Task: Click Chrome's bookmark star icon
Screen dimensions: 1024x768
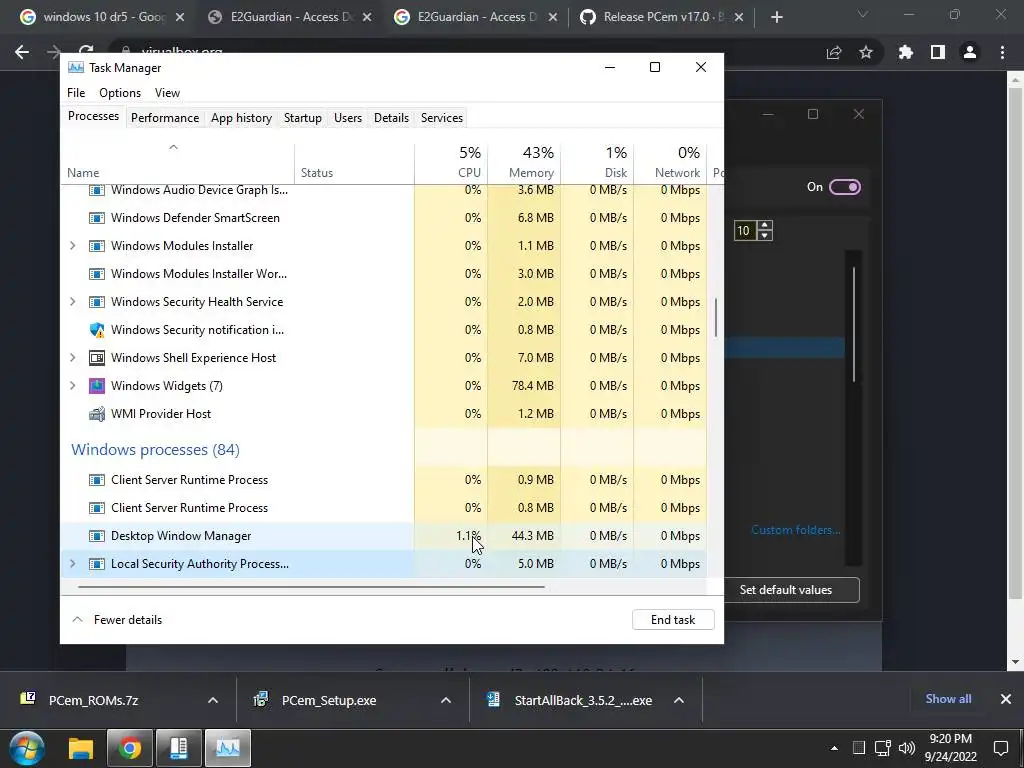Action: [866, 52]
